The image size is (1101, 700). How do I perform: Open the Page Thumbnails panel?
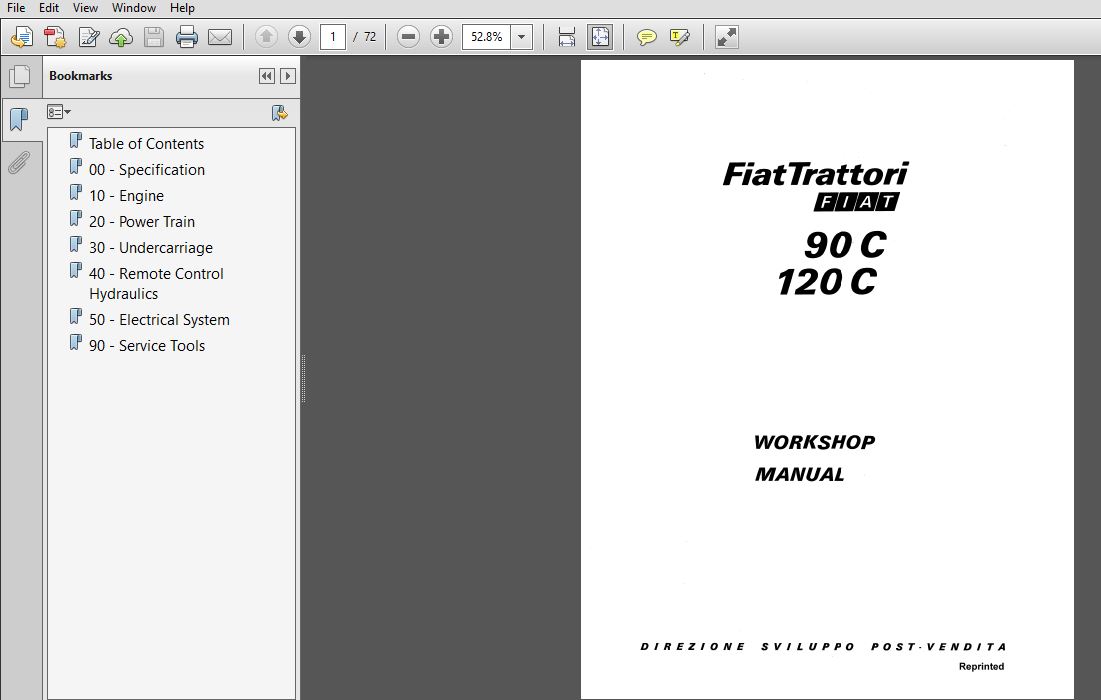coord(20,77)
